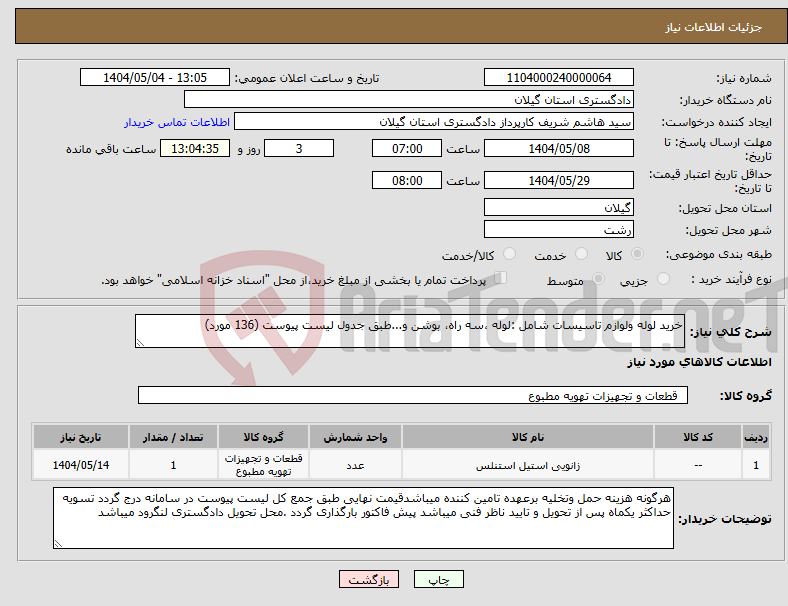Click the page title جزئیات اطلاعات نیاز
Screen dimensions: 788x606
click(713, 27)
